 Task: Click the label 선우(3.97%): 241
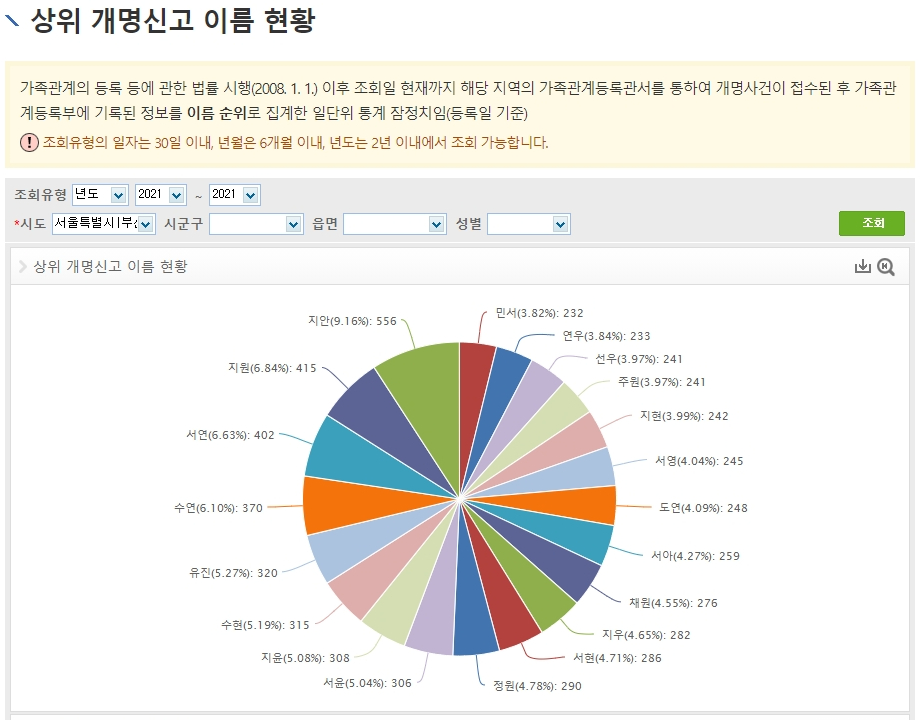638,359
